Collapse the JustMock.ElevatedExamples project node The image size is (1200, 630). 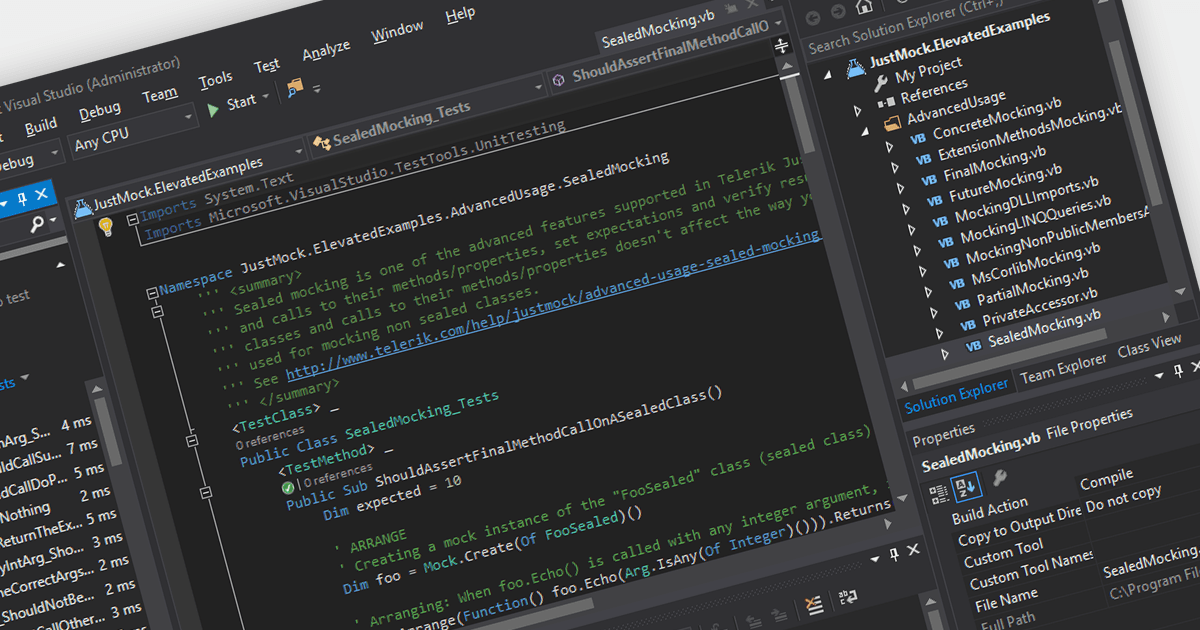tap(828, 76)
